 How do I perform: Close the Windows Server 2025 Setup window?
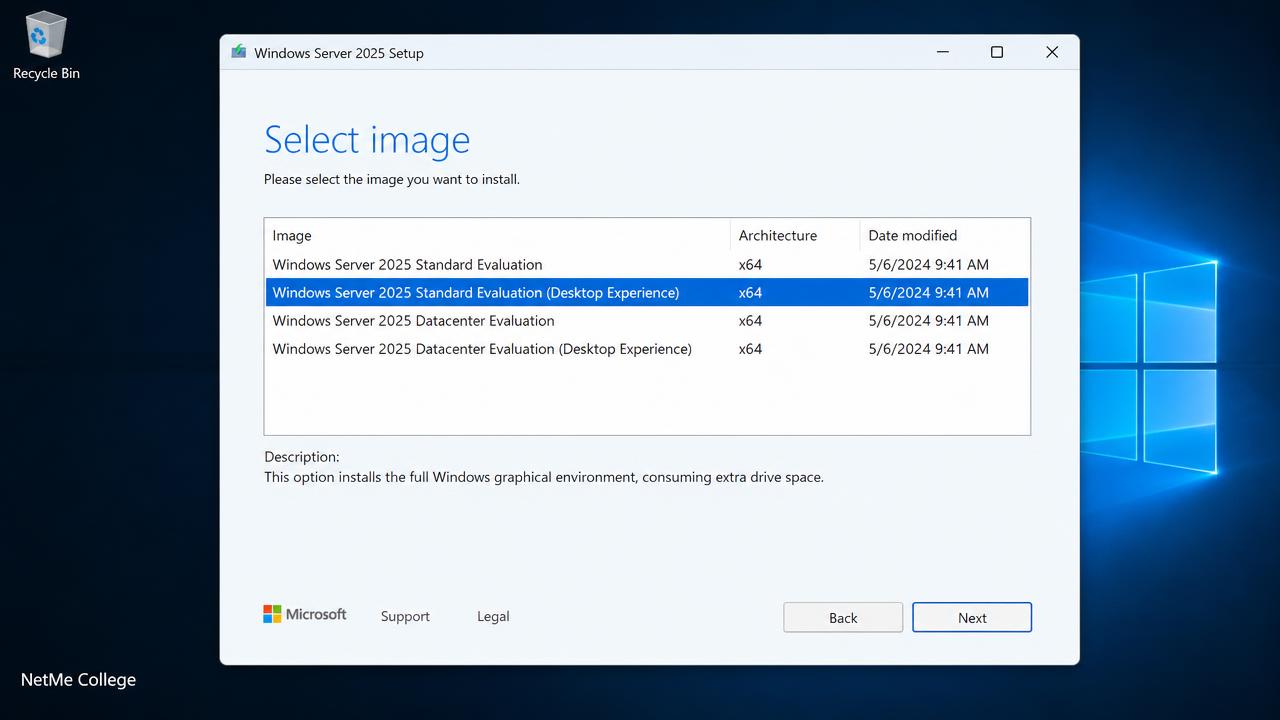pos(1052,52)
